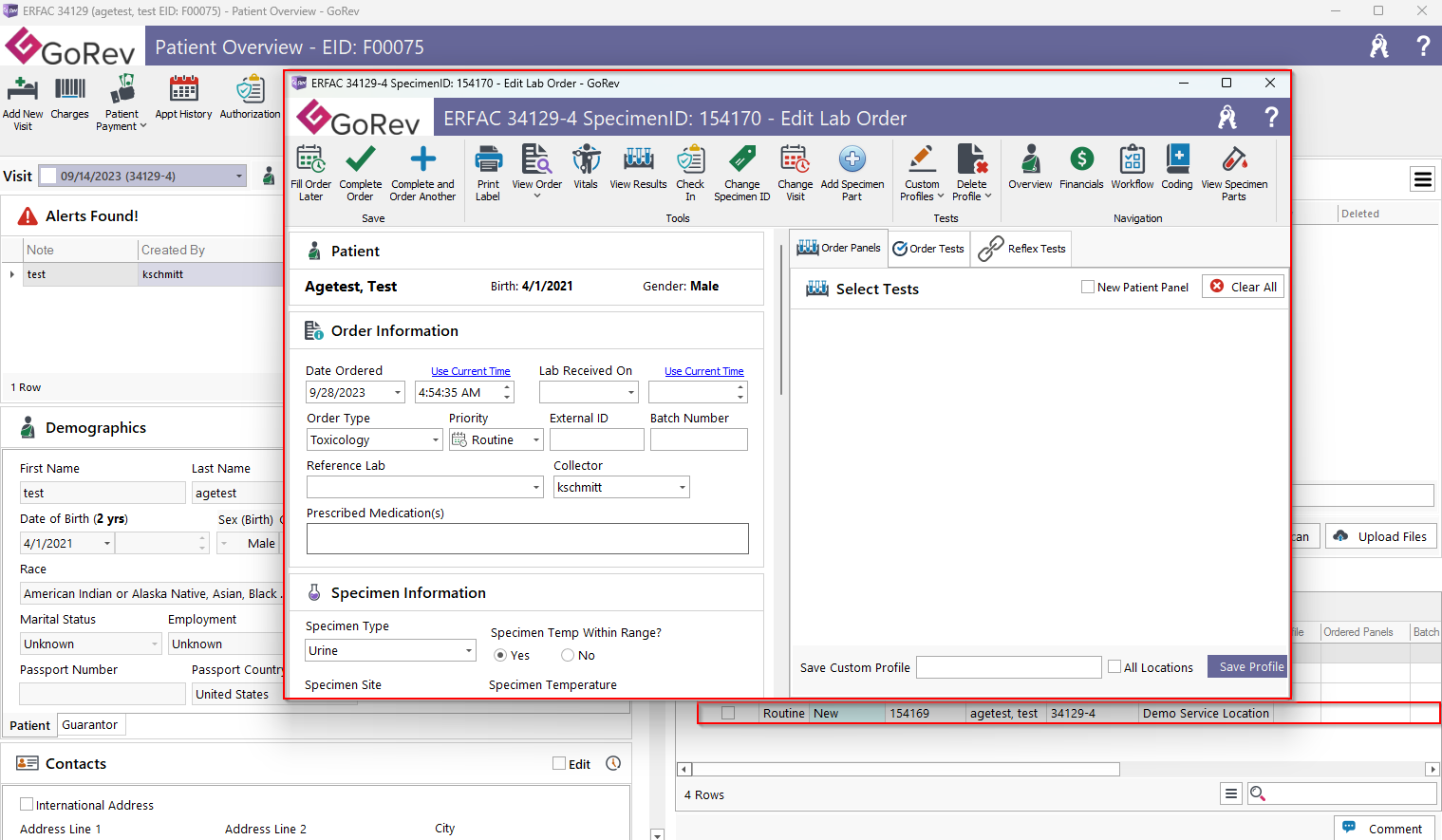The width and height of the screenshot is (1442, 840).
Task: Open Lab Received On date dropdown
Action: pyautogui.click(x=630, y=392)
